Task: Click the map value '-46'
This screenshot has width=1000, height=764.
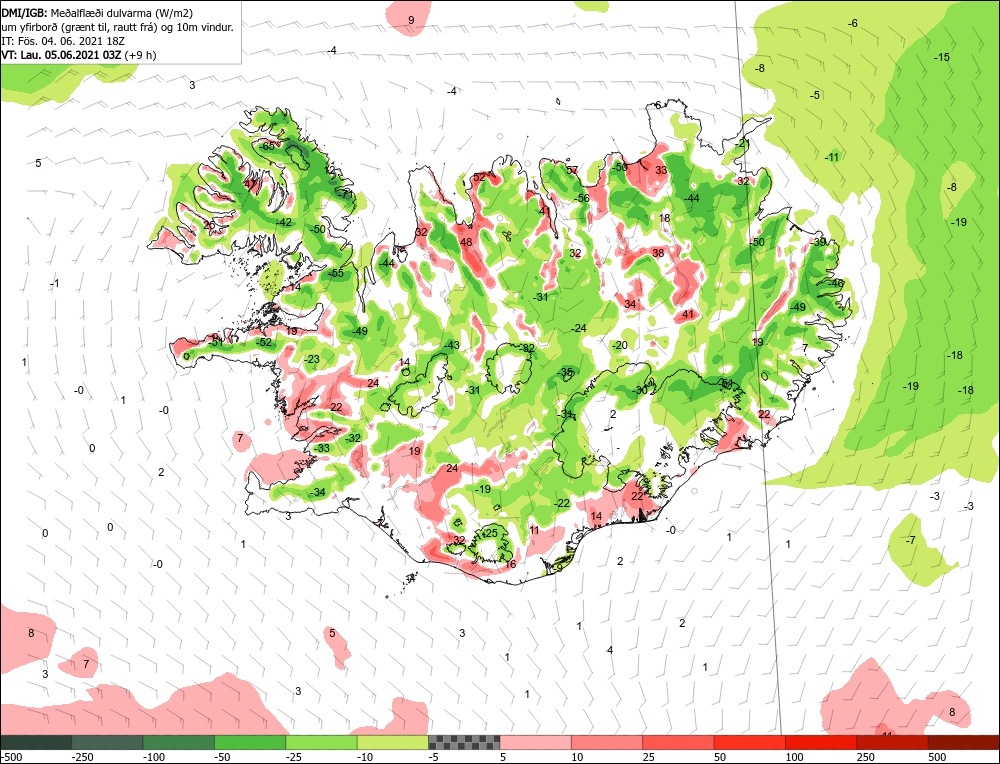Action: point(835,283)
